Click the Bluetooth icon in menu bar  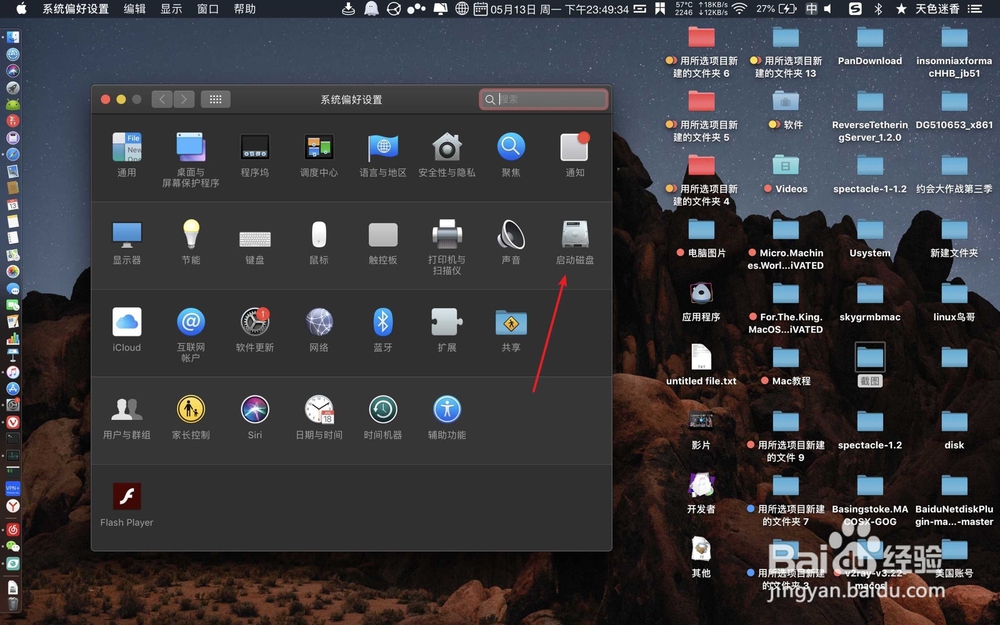pos(878,9)
